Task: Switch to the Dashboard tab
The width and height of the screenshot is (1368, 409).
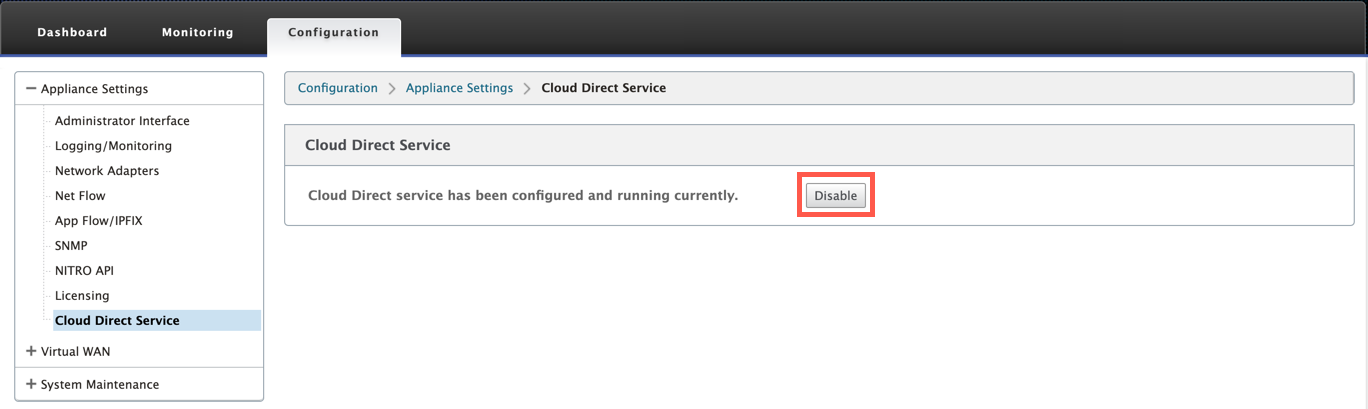Action: pos(72,32)
